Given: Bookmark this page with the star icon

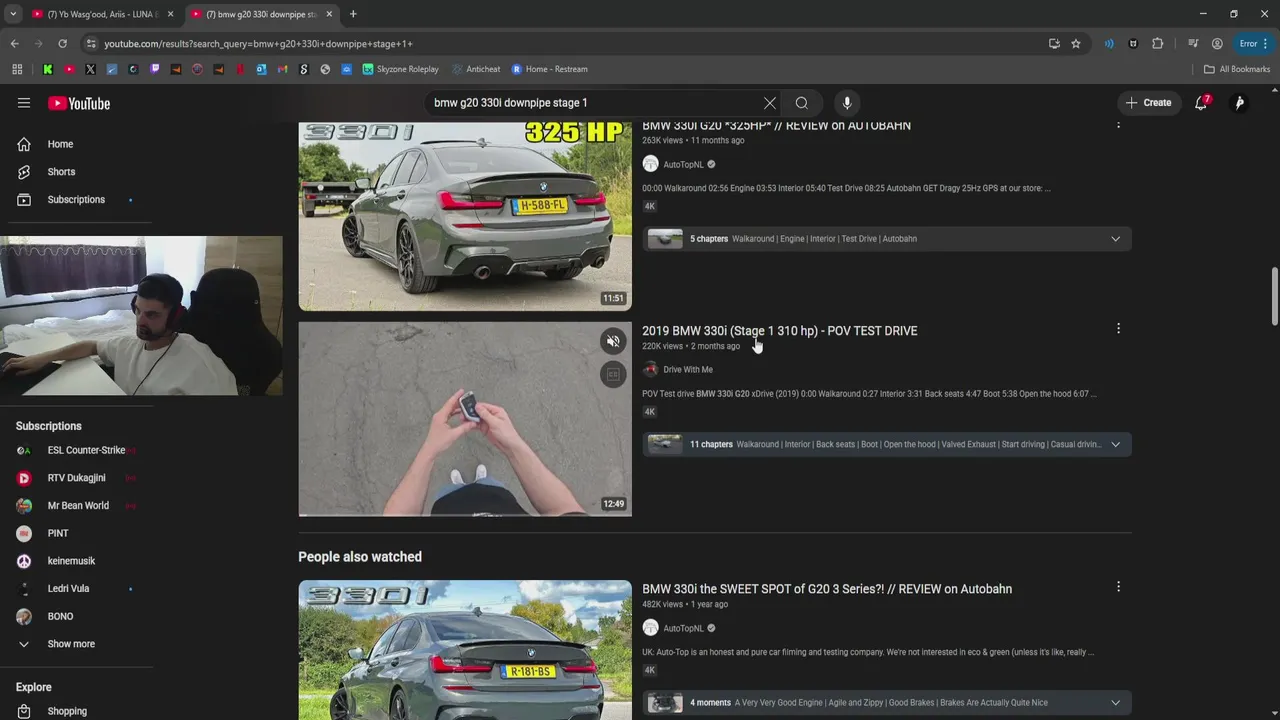Looking at the screenshot, I should pyautogui.click(x=1076, y=44).
